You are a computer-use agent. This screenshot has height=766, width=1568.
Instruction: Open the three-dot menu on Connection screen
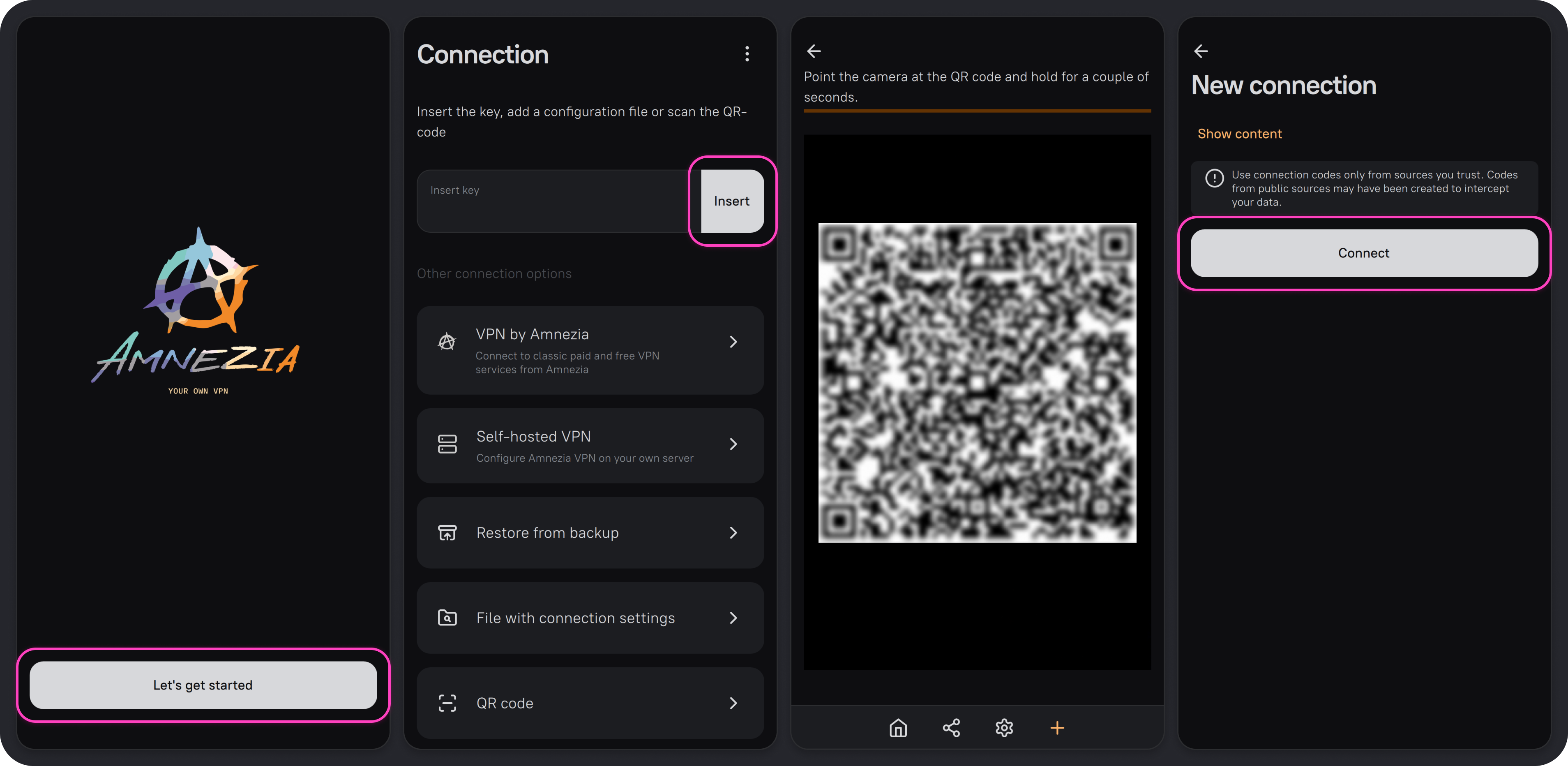tap(747, 54)
